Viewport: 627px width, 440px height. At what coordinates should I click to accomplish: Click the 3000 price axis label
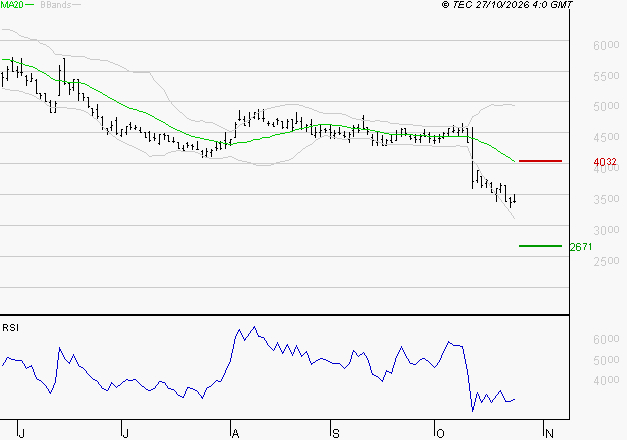[606, 230]
